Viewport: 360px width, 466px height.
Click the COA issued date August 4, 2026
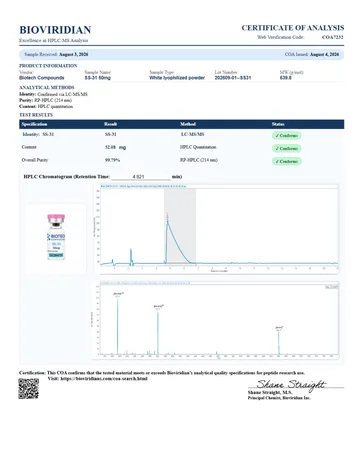point(324,54)
